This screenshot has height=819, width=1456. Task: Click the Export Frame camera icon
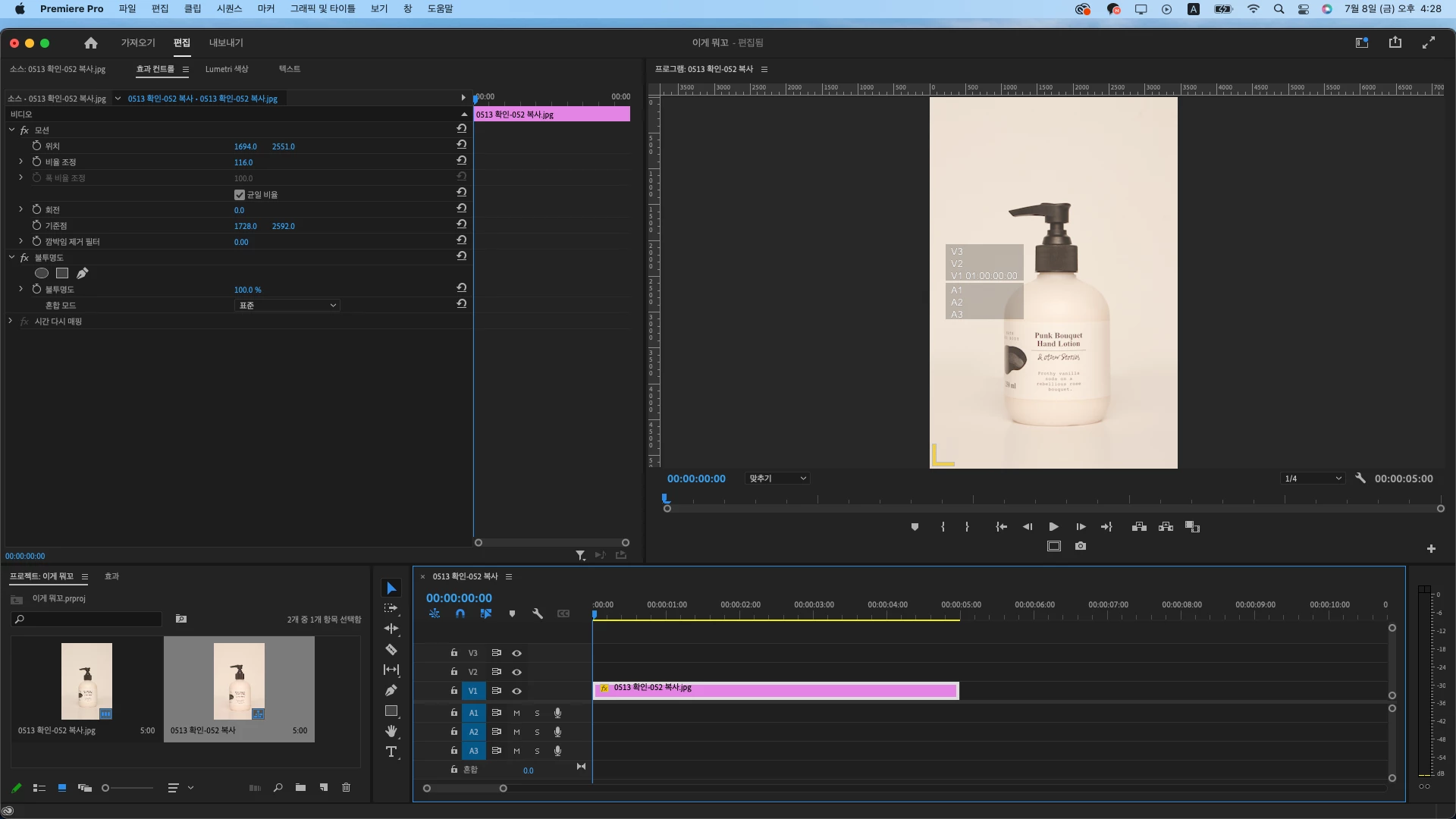1081,546
